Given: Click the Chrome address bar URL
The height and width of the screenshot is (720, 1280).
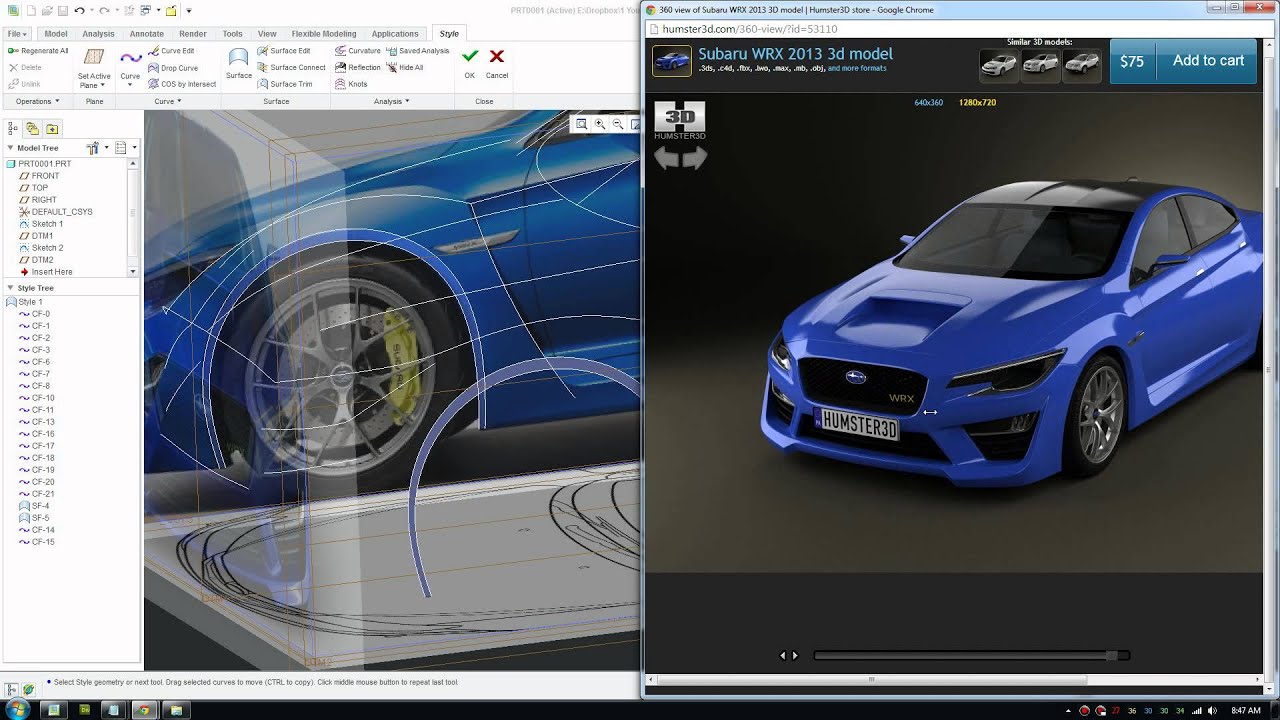Looking at the screenshot, I should coord(749,29).
